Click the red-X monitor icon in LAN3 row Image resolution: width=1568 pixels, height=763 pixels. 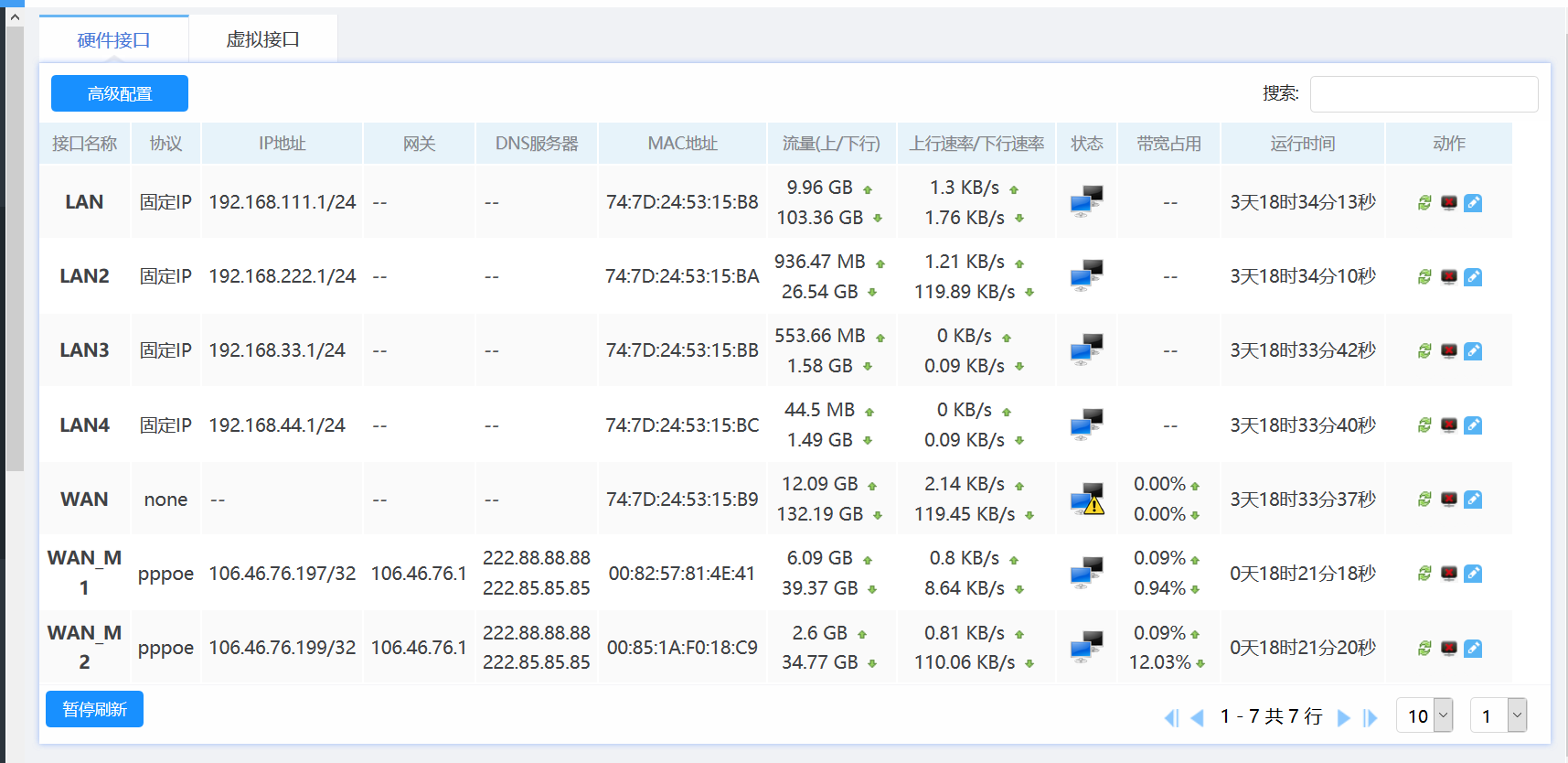[1449, 351]
